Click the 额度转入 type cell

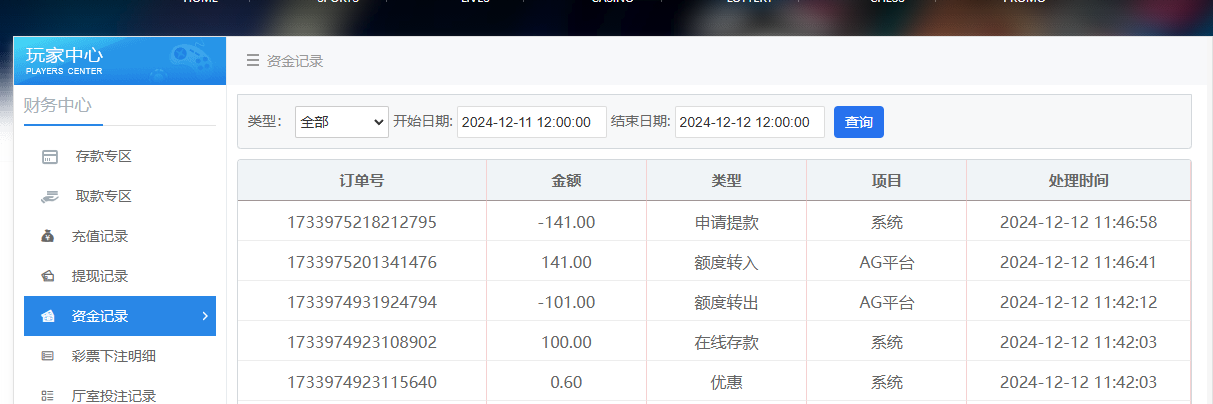(x=727, y=262)
